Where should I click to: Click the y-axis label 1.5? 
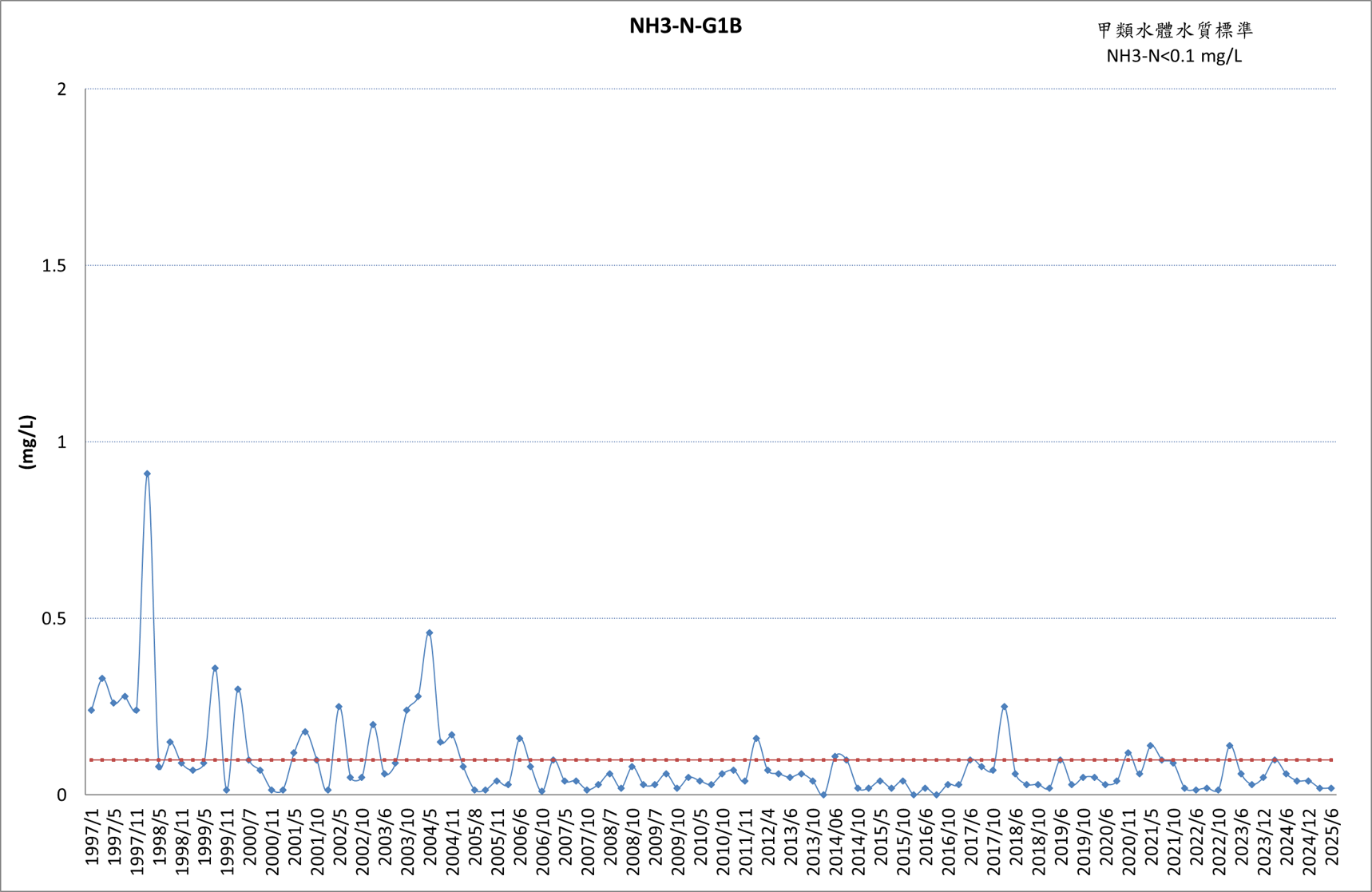[x=54, y=265]
